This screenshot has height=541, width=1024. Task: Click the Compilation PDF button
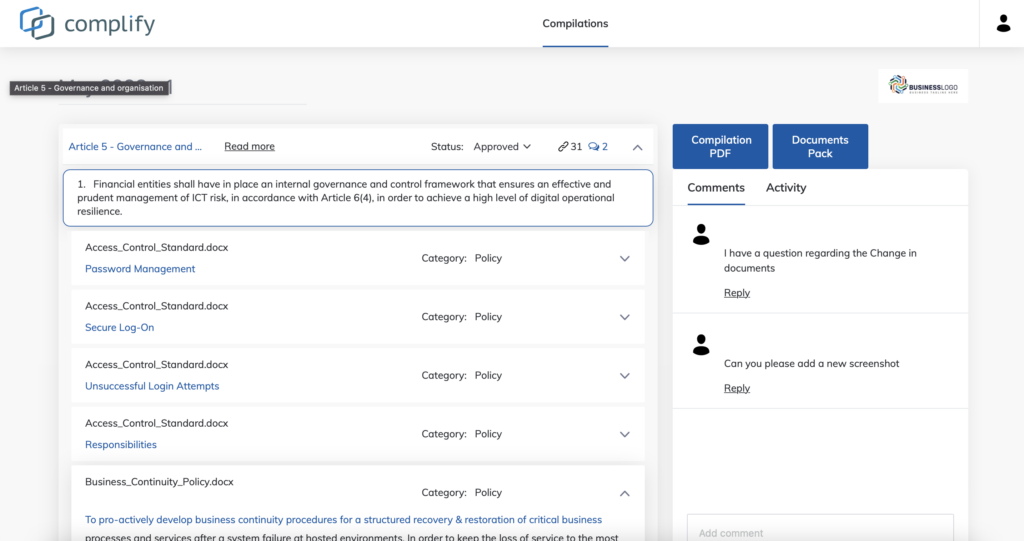pos(720,147)
